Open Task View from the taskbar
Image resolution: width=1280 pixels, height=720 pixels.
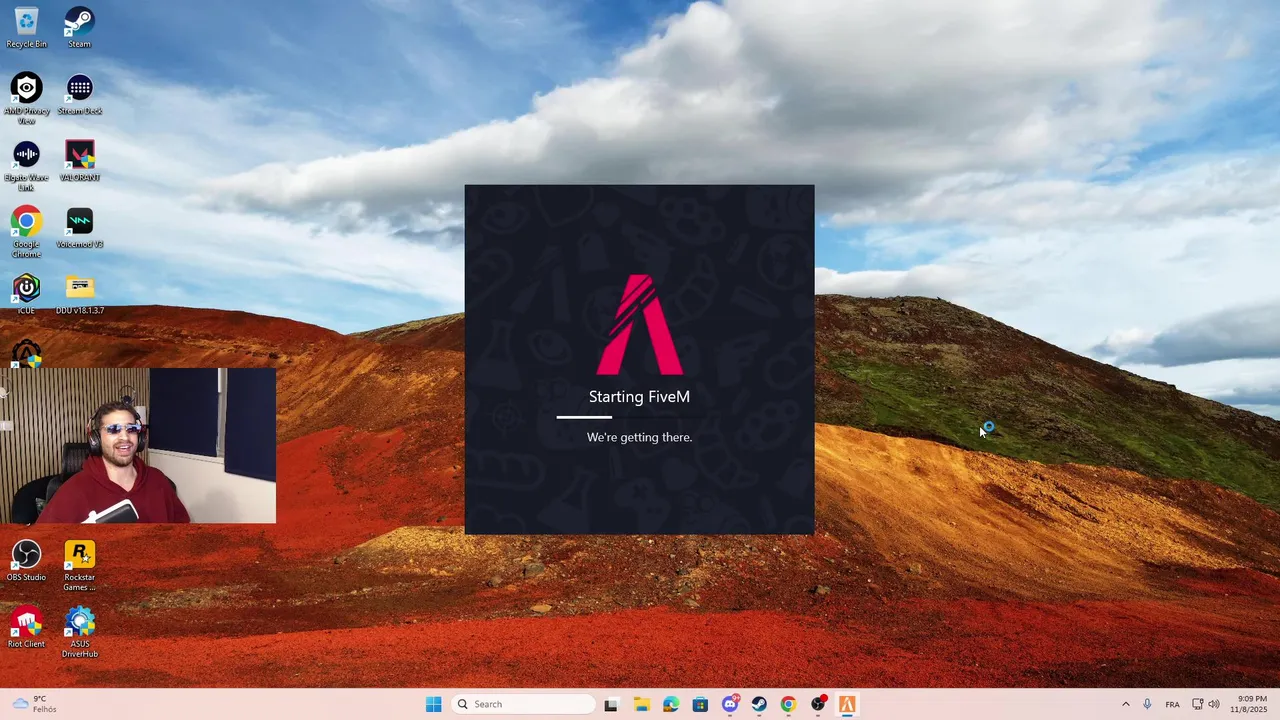coord(611,704)
